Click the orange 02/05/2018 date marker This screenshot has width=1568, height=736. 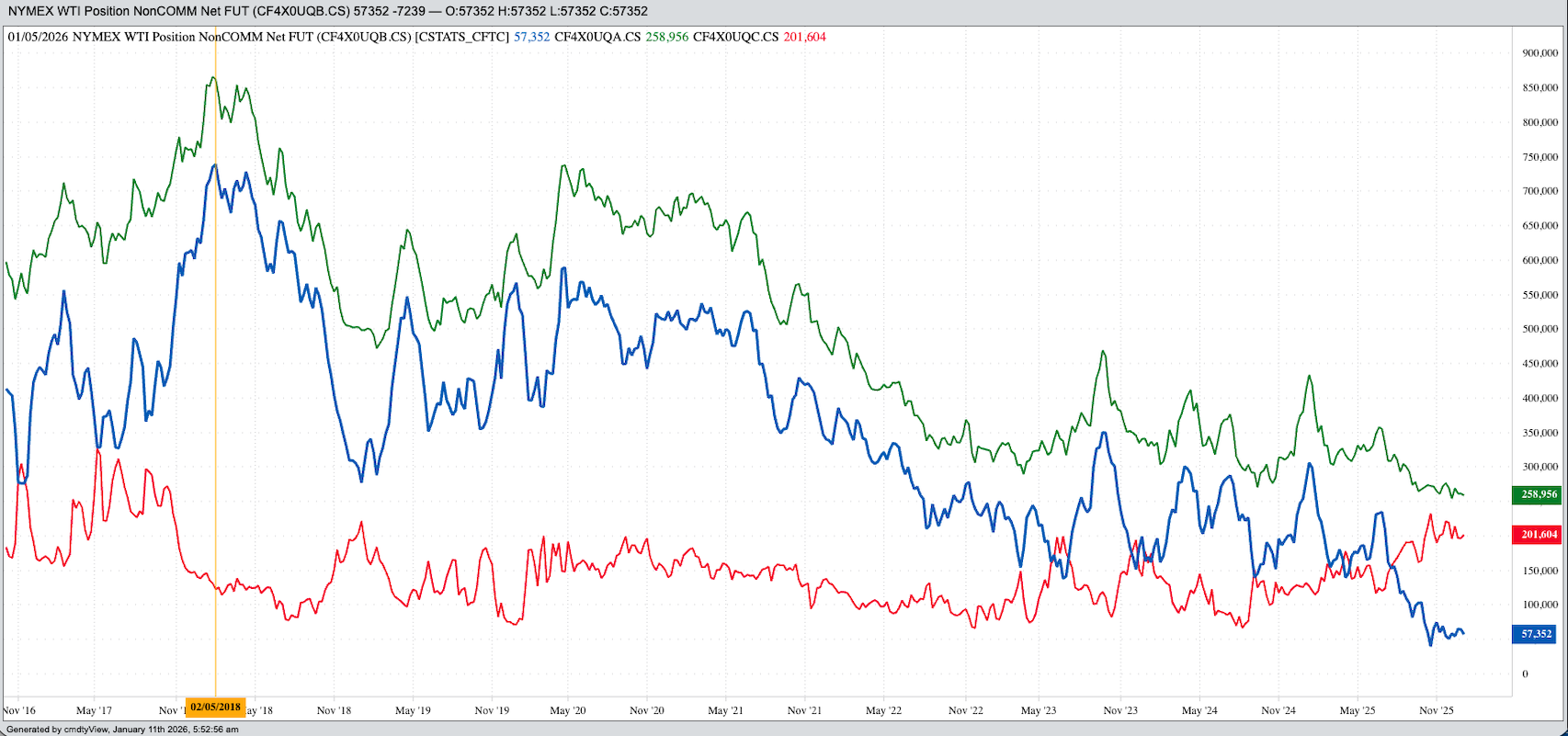pos(215,708)
